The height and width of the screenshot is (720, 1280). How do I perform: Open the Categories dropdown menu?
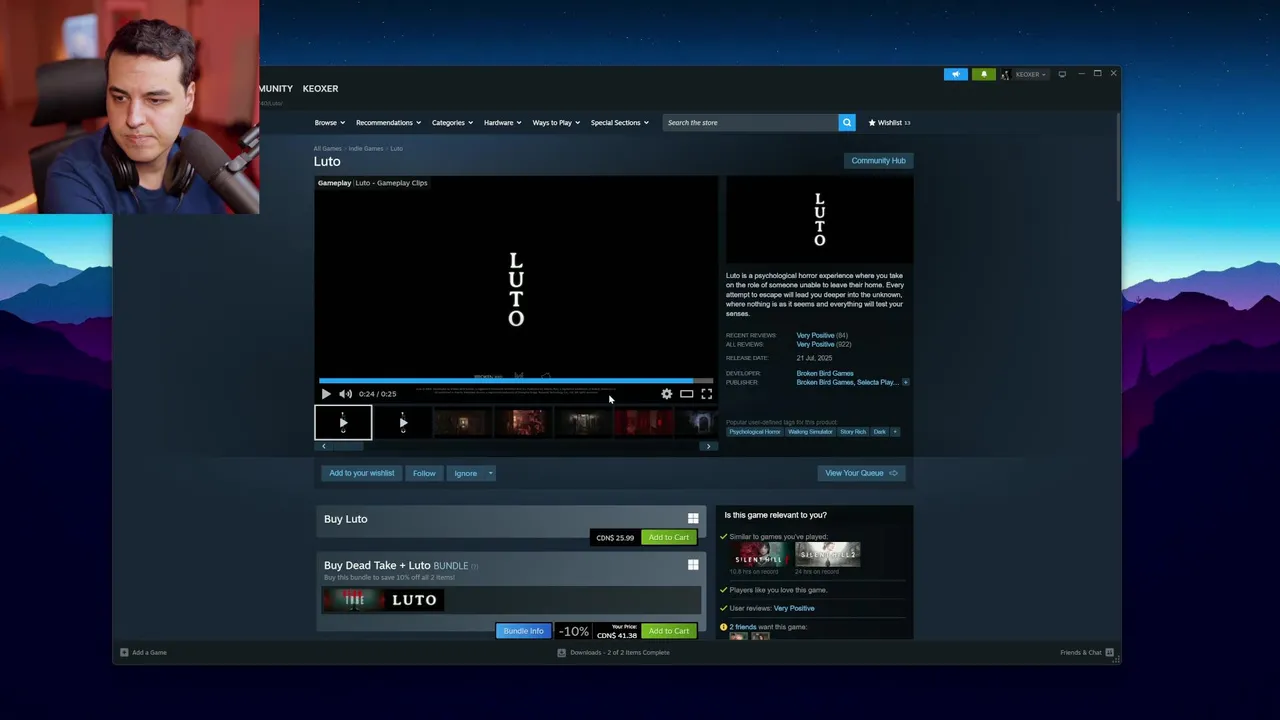[452, 122]
